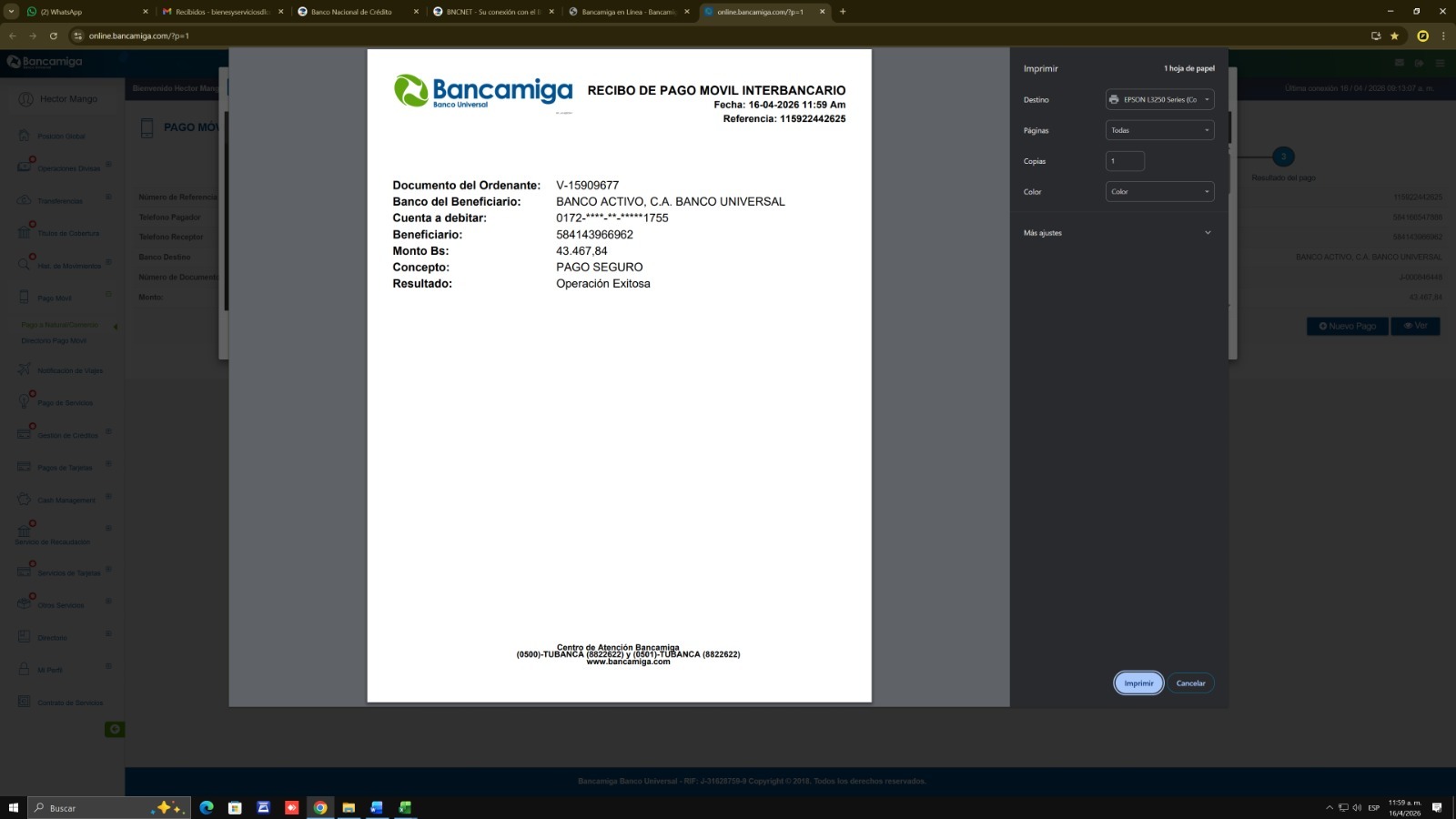
Task: Cancel the print dialog
Action: (1190, 682)
